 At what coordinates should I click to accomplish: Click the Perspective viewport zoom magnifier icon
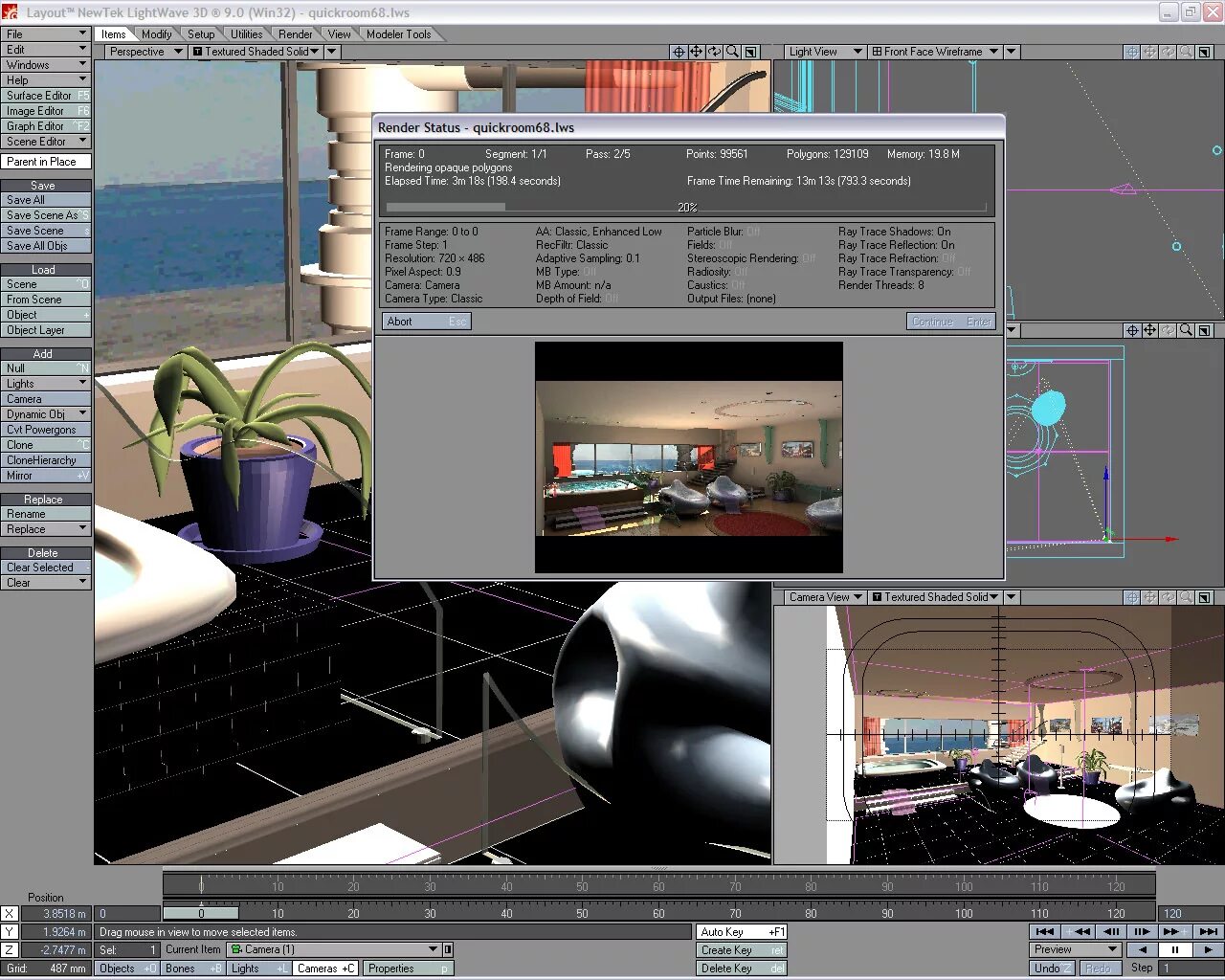(x=732, y=52)
